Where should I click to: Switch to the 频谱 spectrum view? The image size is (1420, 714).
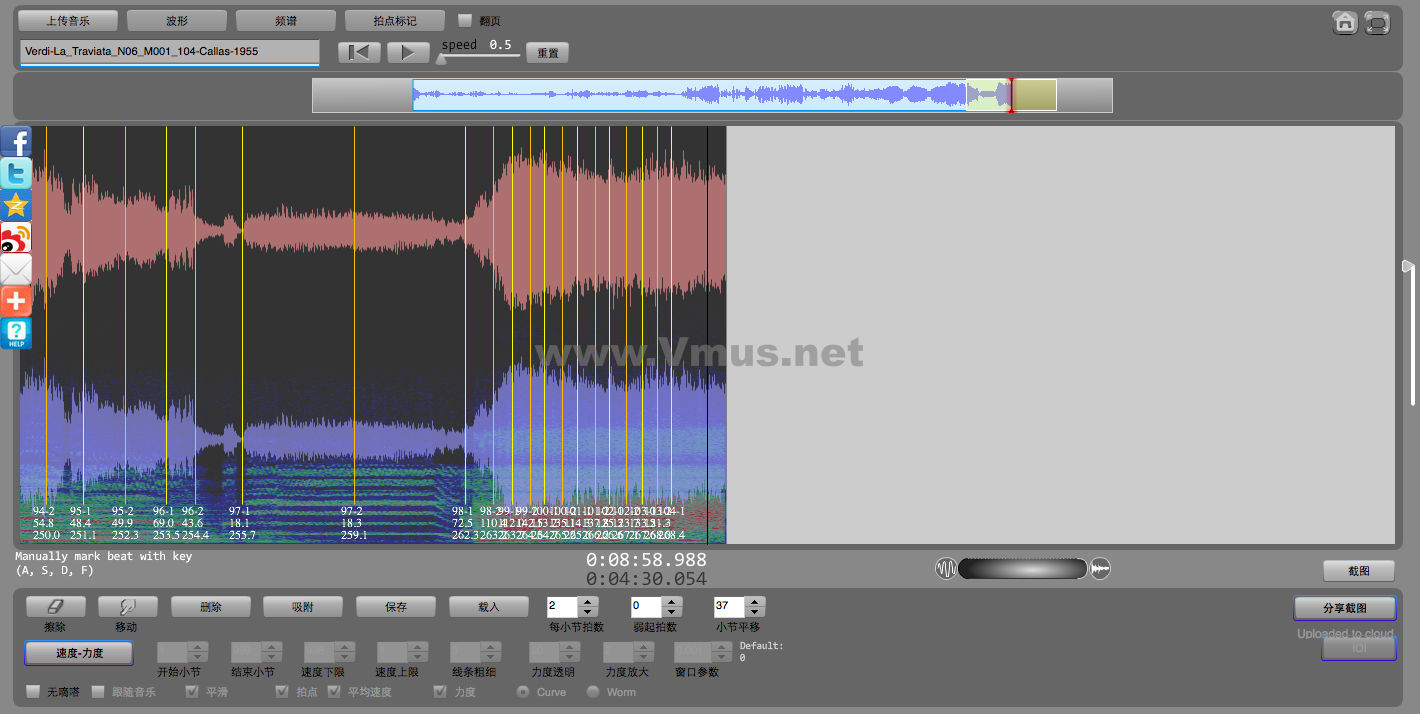285,20
